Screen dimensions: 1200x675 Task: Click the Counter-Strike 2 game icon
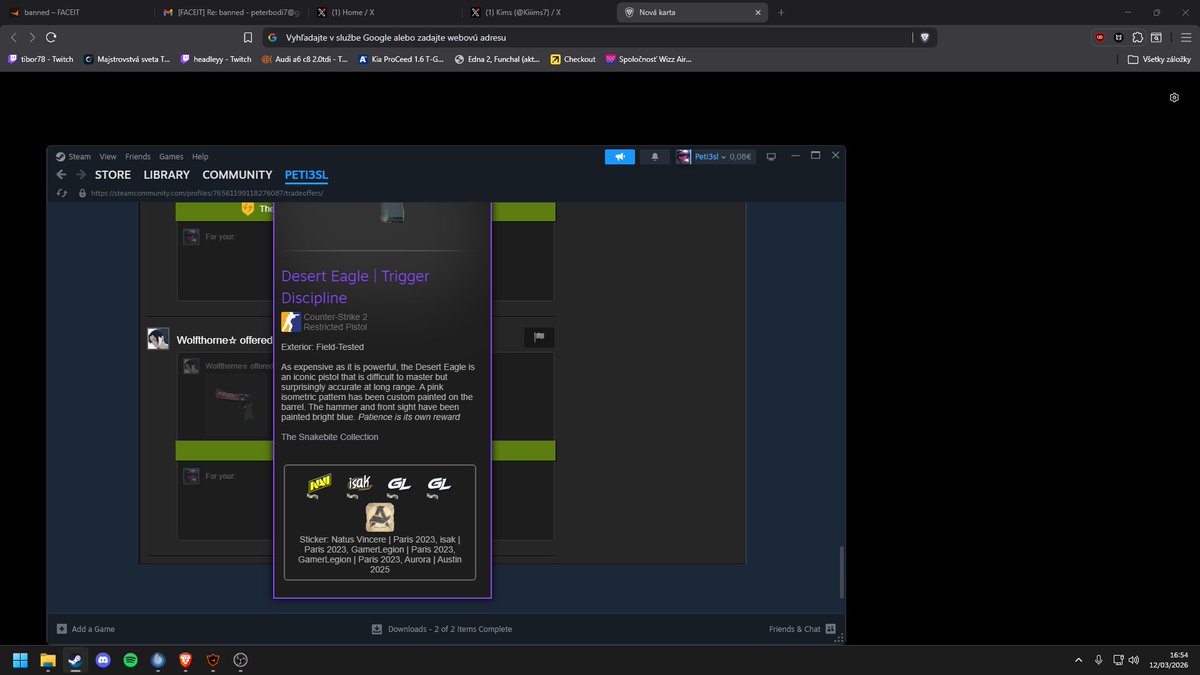click(x=291, y=322)
